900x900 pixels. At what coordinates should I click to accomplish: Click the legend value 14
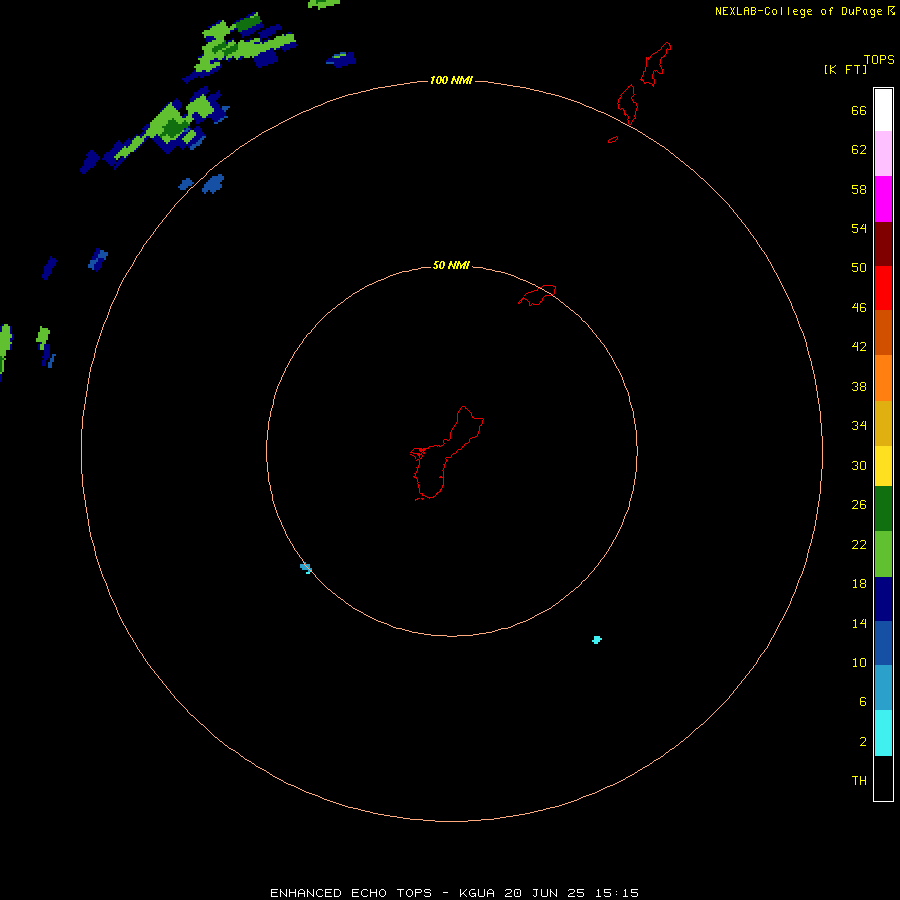click(x=859, y=623)
